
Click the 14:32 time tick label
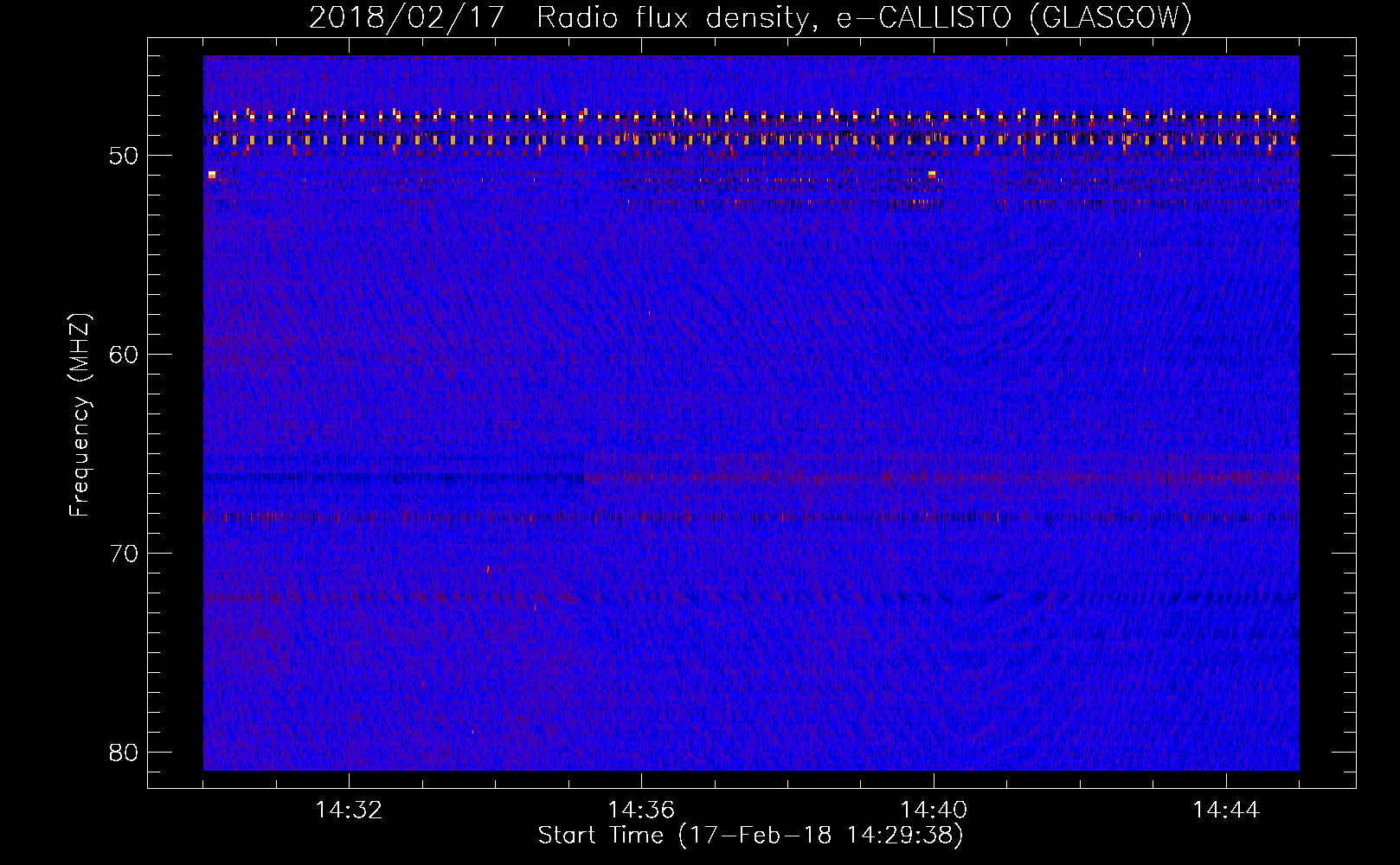[349, 811]
